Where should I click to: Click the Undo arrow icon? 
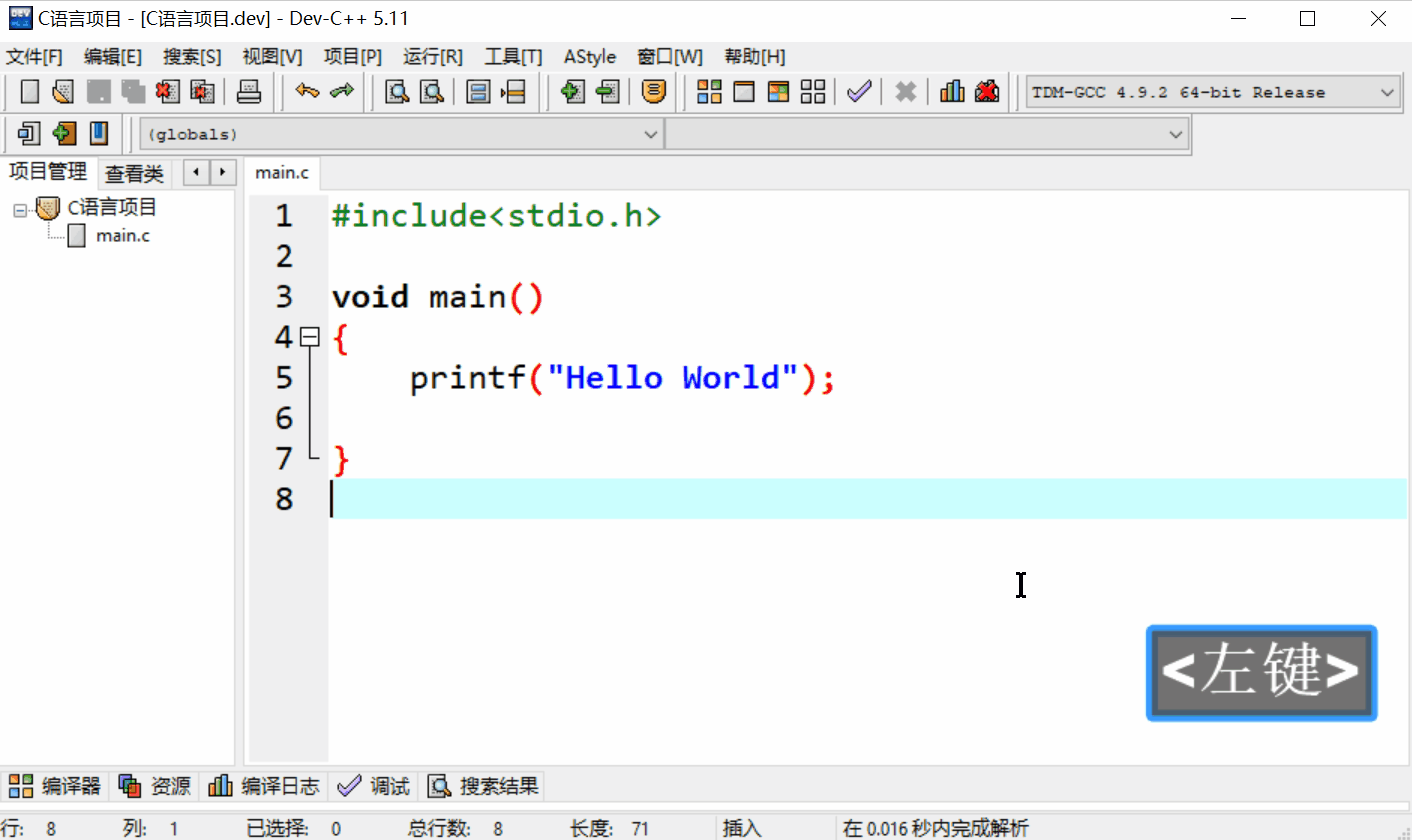pyautogui.click(x=307, y=92)
